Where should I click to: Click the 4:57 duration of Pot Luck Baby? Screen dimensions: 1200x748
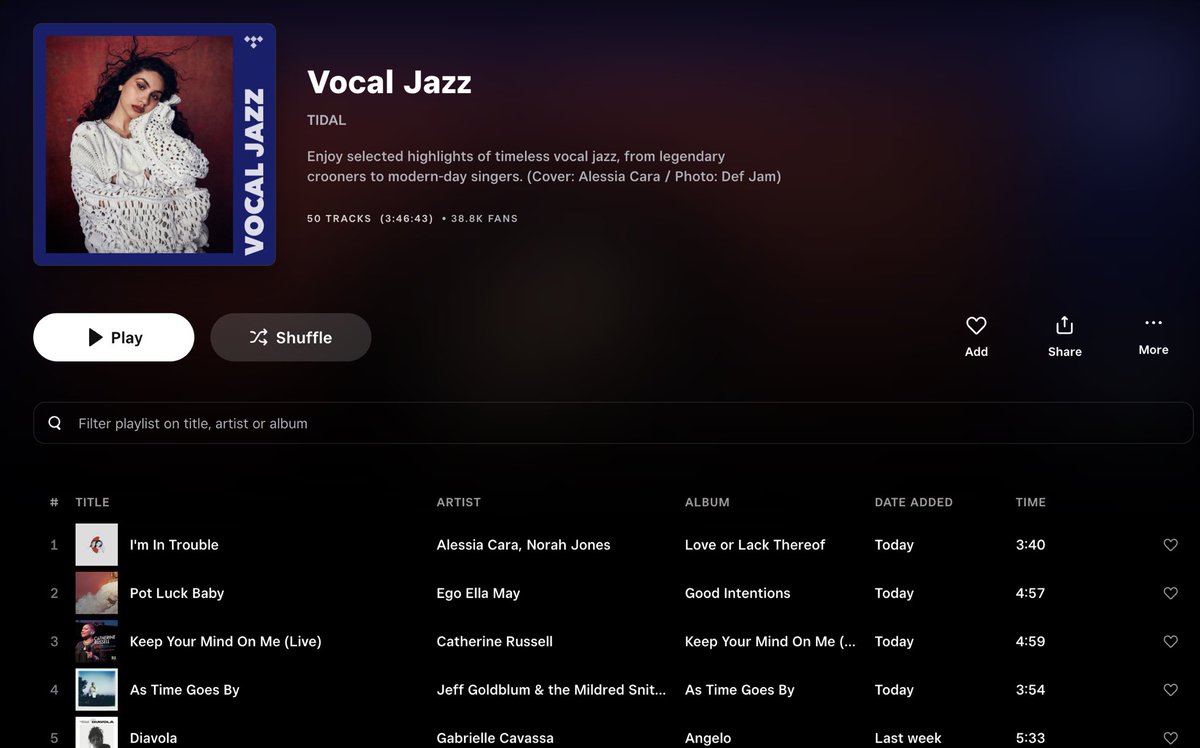(x=1030, y=593)
